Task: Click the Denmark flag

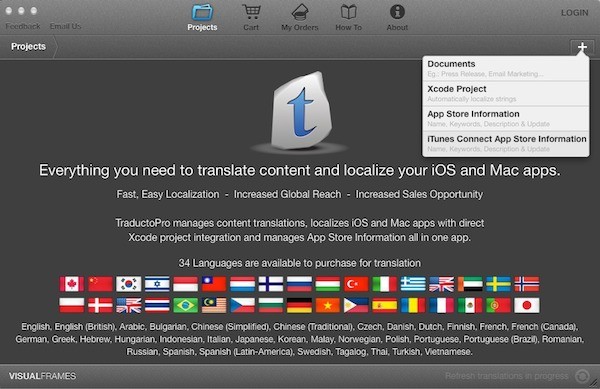Action: coord(100,306)
